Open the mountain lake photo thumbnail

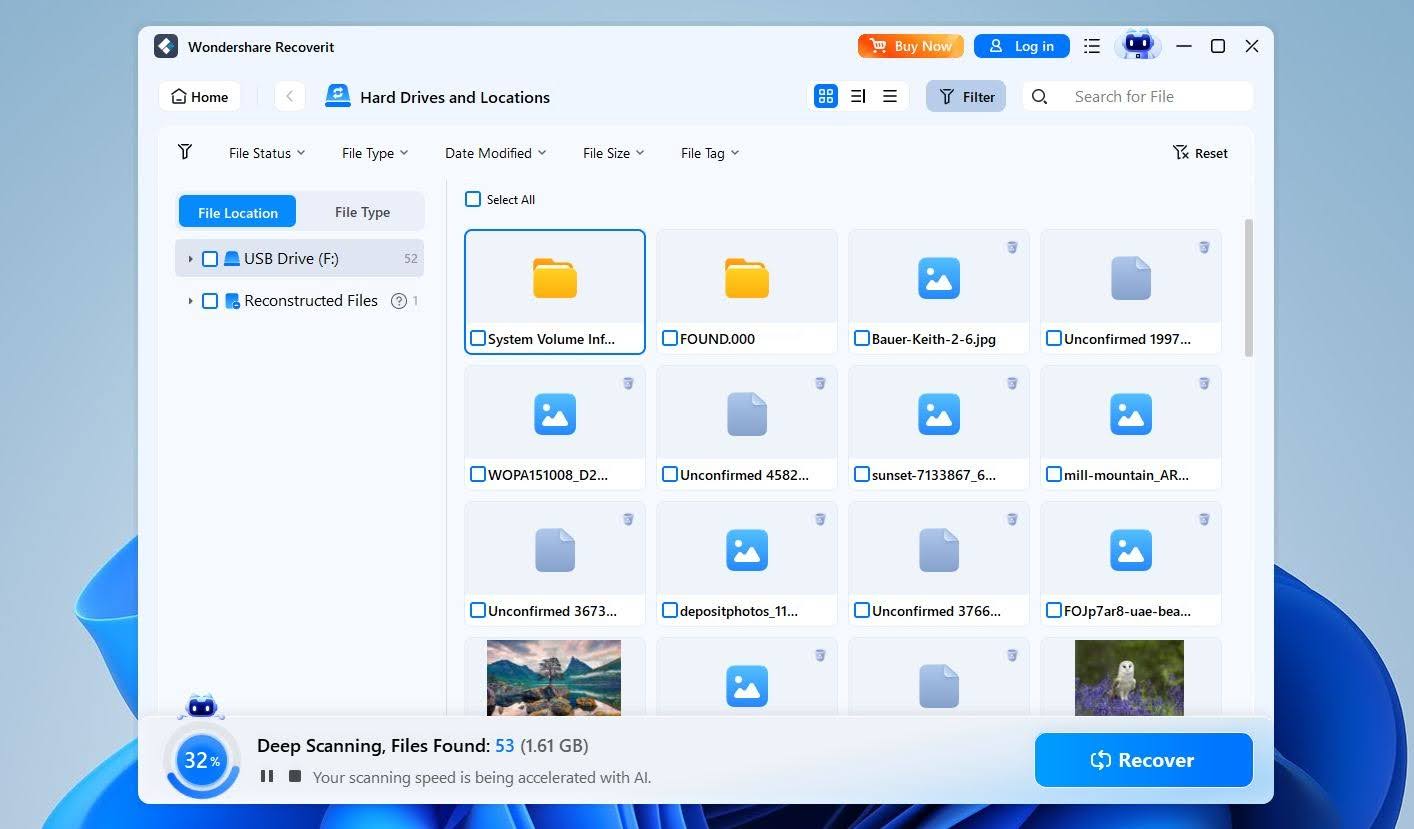[554, 677]
